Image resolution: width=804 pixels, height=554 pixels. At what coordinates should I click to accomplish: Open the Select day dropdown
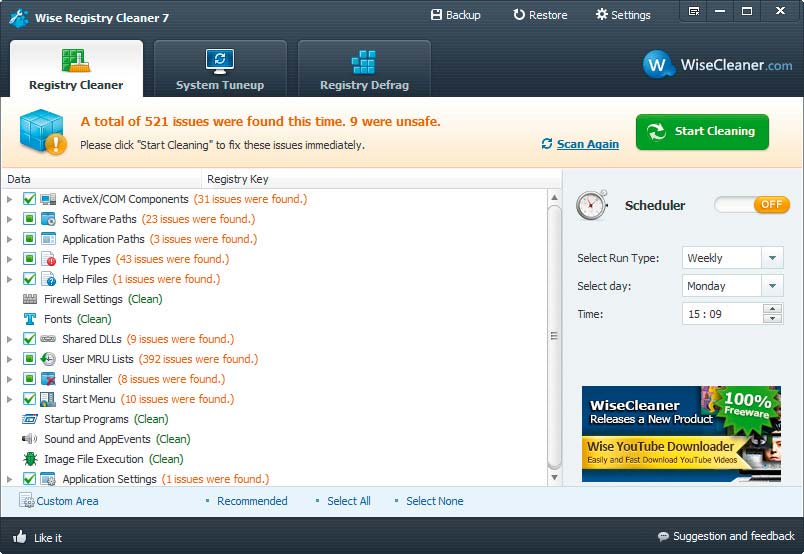[x=772, y=286]
